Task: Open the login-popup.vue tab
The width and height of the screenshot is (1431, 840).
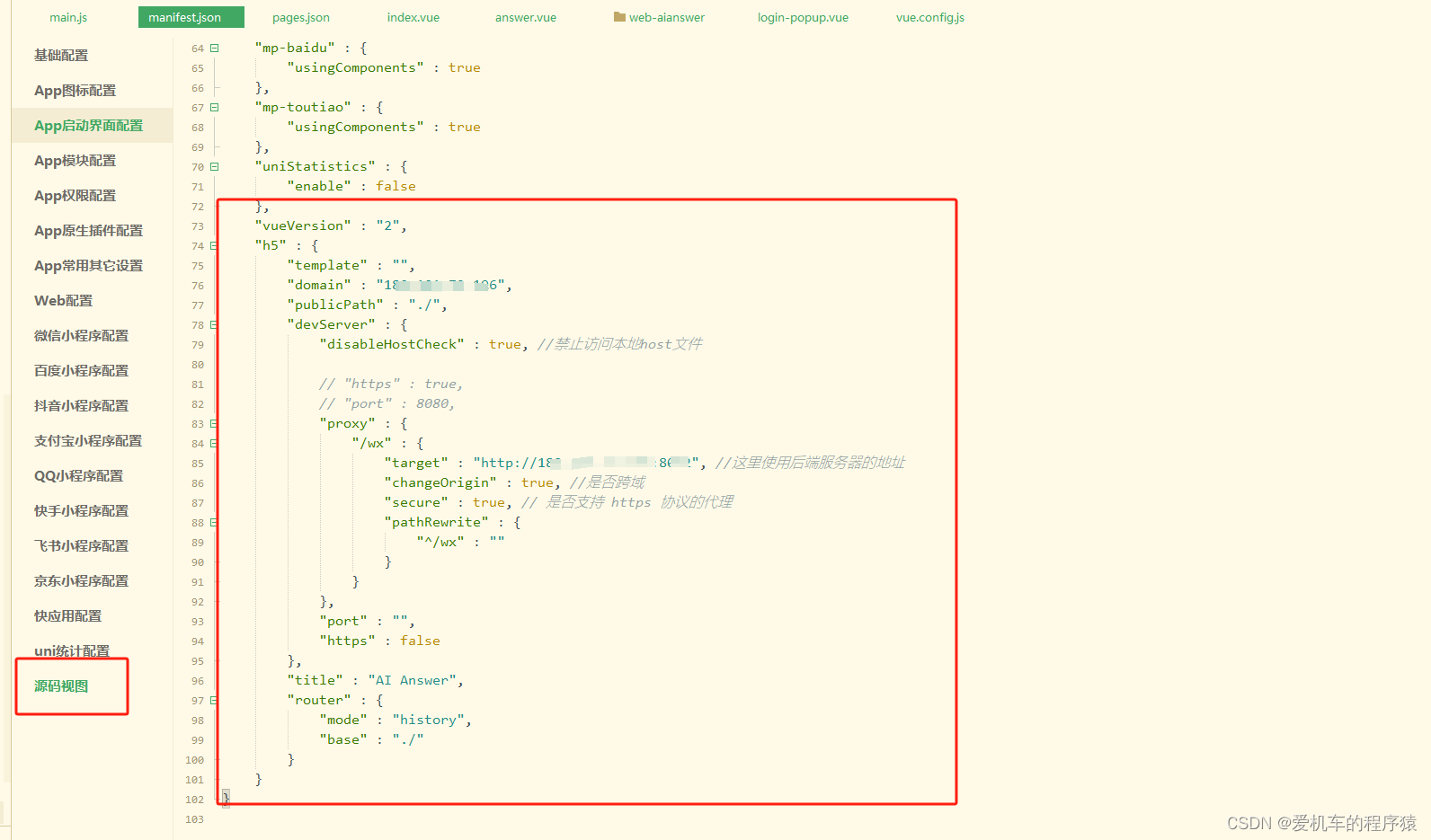Action: [x=803, y=17]
